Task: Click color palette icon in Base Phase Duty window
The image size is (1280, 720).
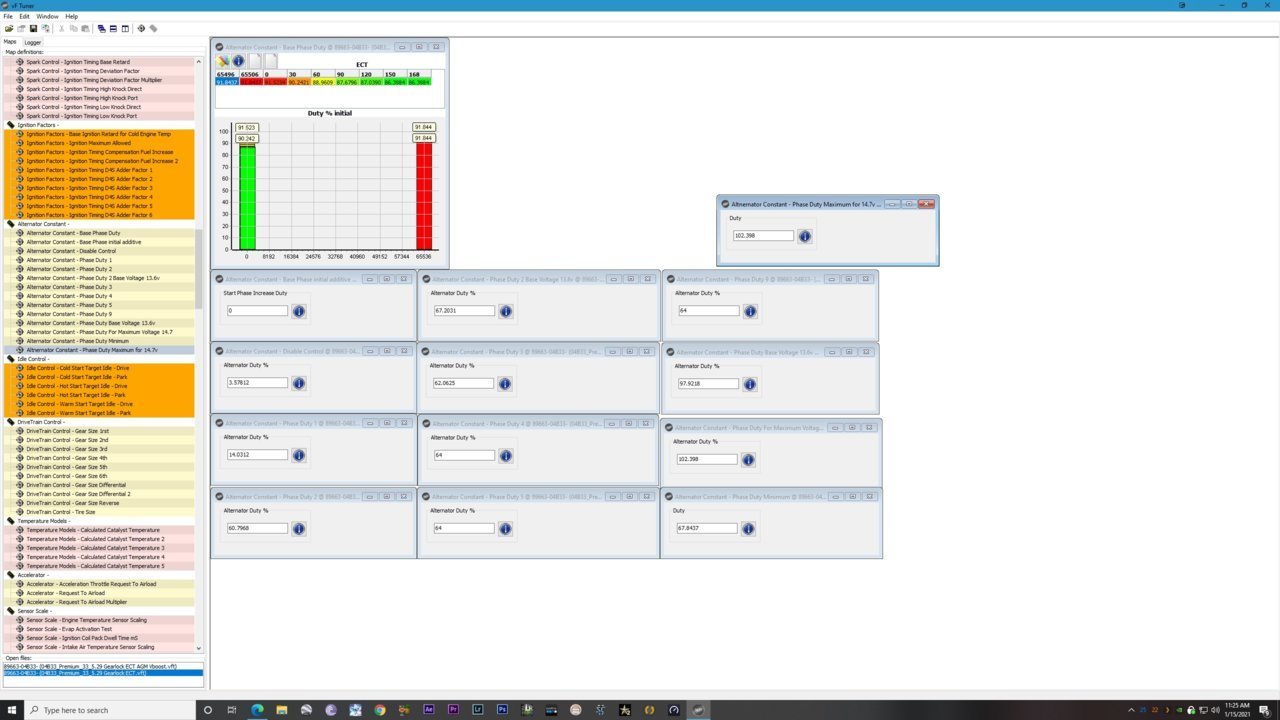Action: 223,61
